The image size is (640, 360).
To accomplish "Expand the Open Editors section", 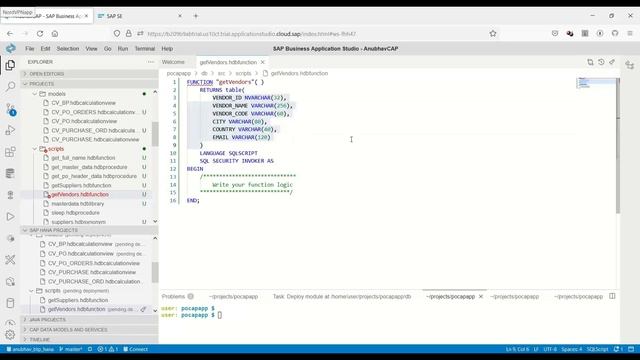I will click(x=90, y=74).
